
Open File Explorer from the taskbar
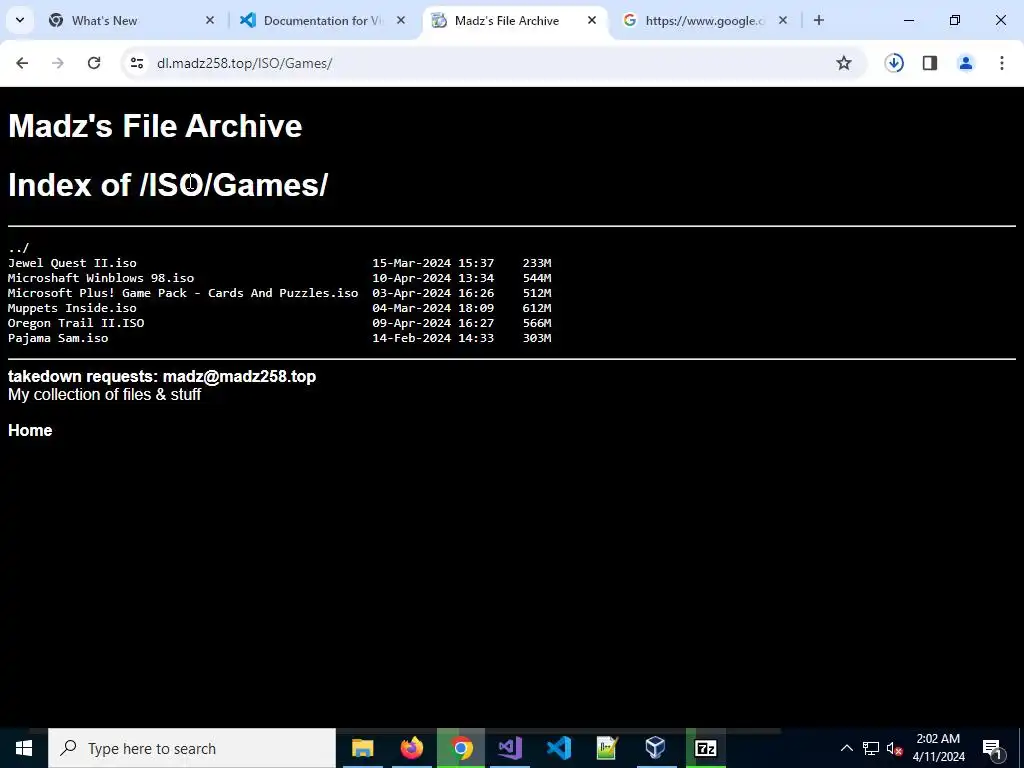(x=362, y=748)
